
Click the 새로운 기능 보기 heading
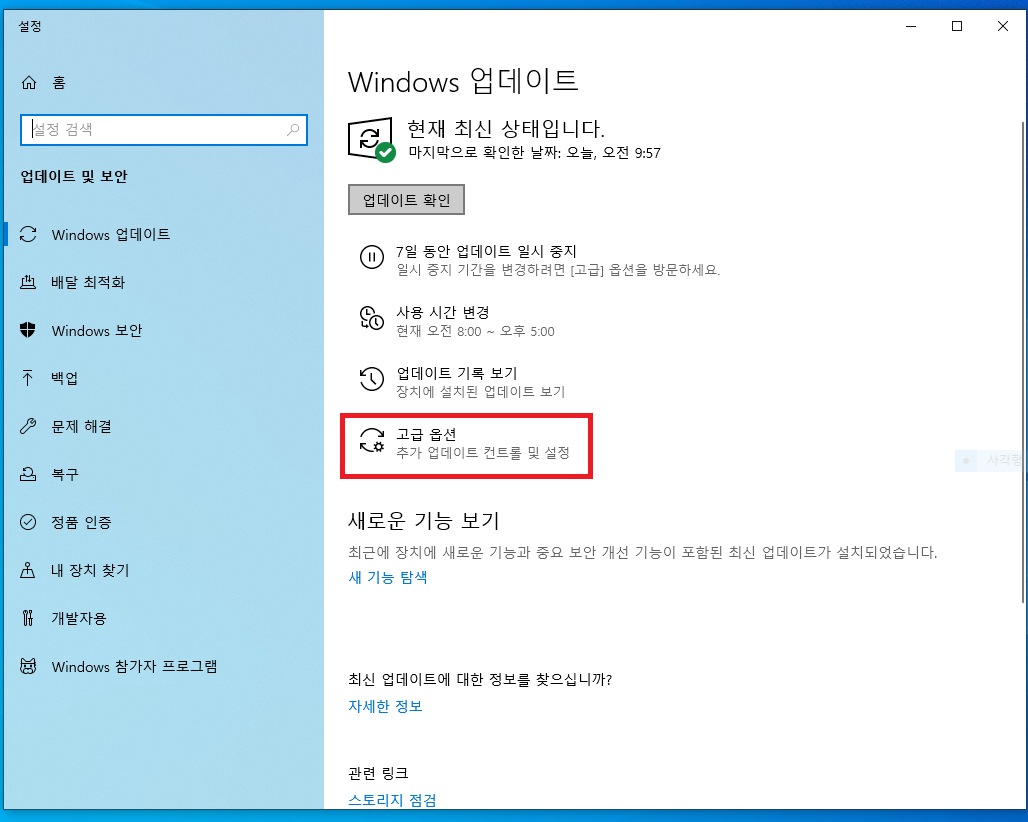424,521
